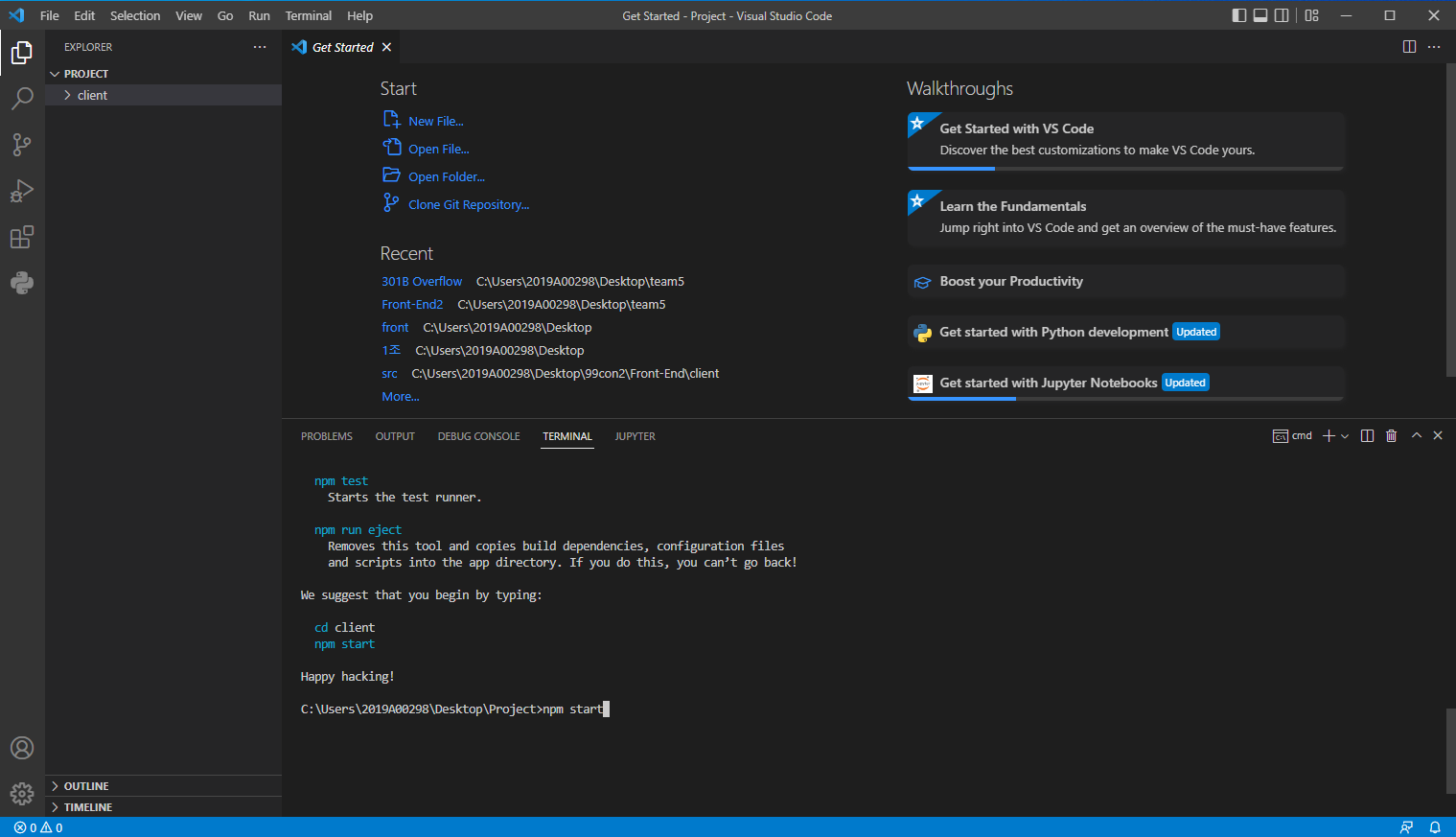Kill the terminal with trash icon
The image size is (1456, 837).
pos(1392,436)
